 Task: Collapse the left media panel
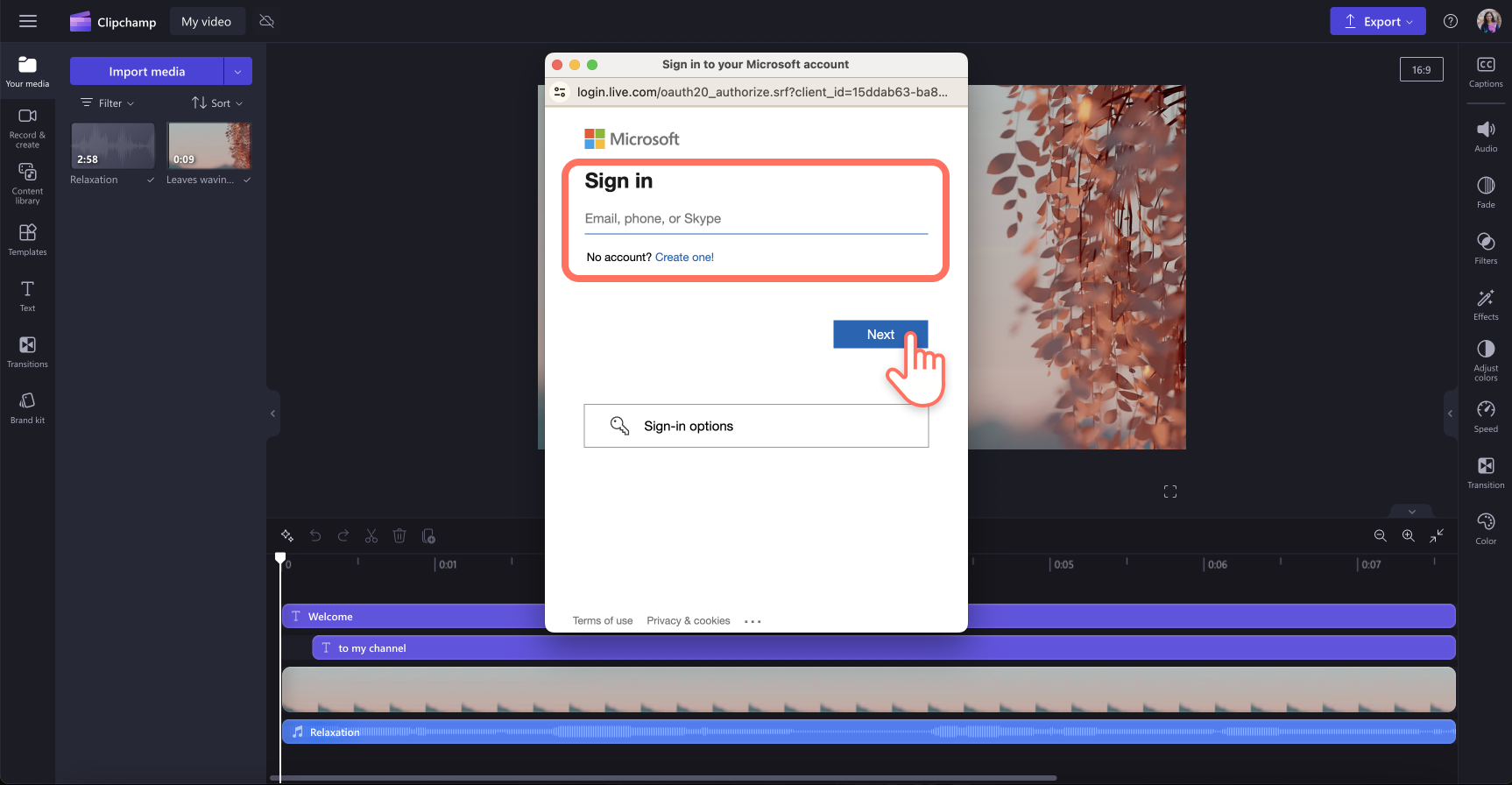[273, 413]
